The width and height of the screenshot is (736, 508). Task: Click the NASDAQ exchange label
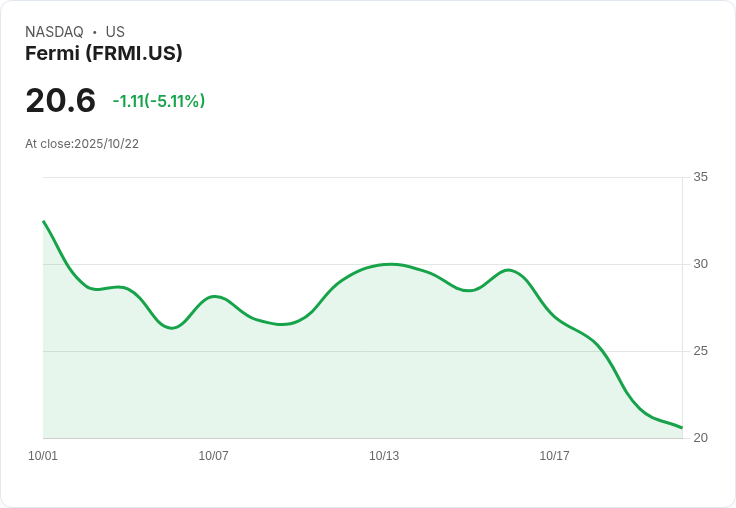coord(54,32)
